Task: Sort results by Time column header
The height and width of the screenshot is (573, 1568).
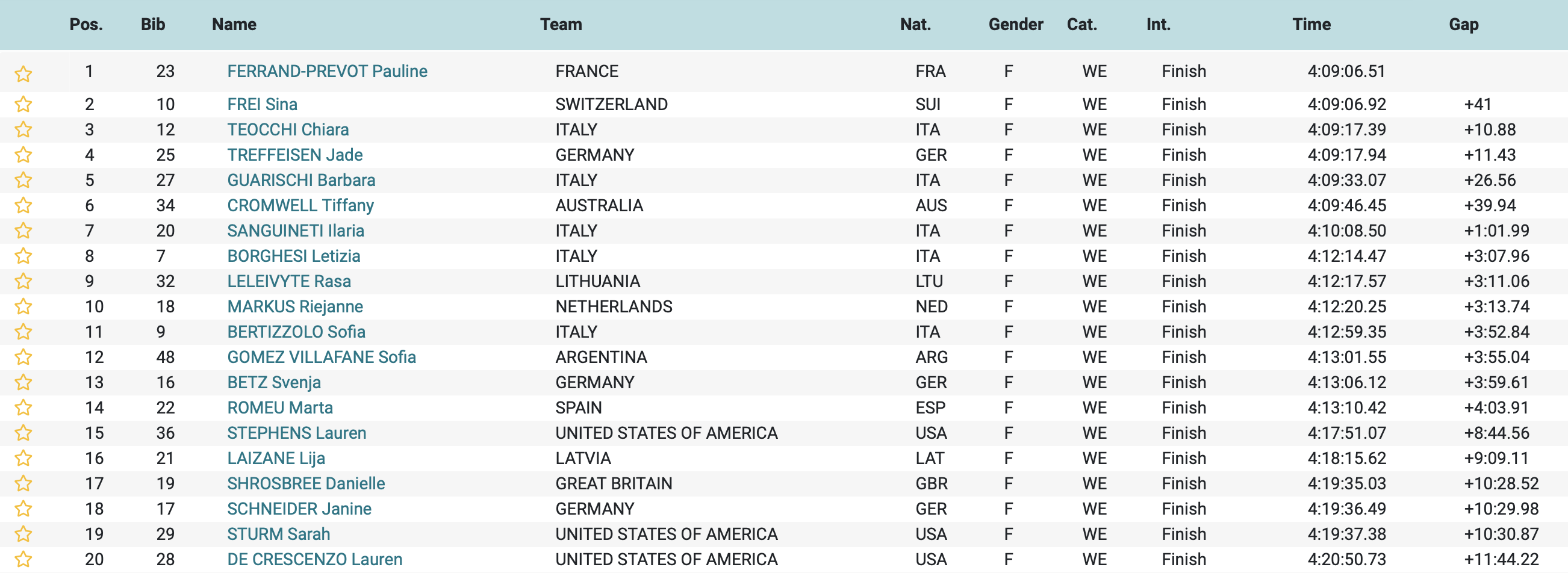Action: (x=1311, y=24)
